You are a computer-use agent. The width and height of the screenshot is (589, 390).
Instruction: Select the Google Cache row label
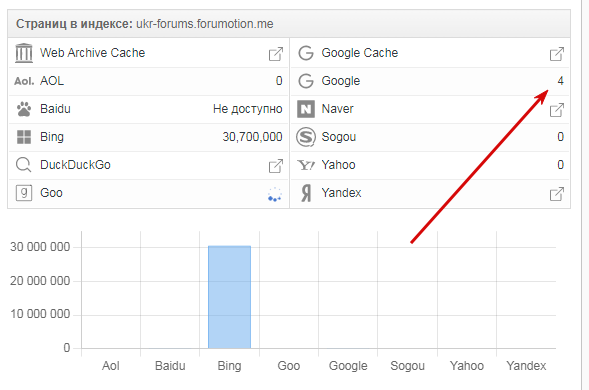click(359, 53)
